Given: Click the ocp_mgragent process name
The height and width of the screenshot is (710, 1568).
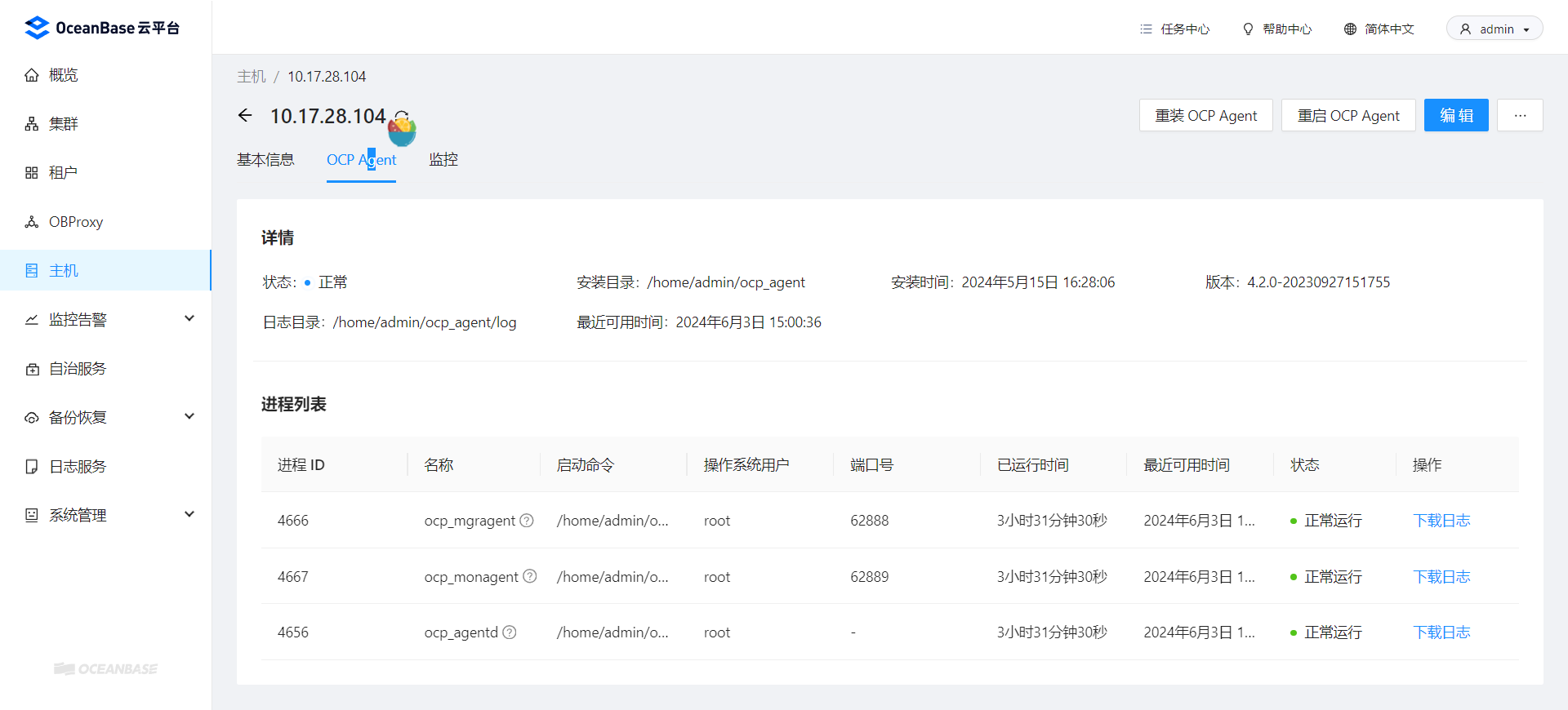Looking at the screenshot, I should [x=470, y=521].
